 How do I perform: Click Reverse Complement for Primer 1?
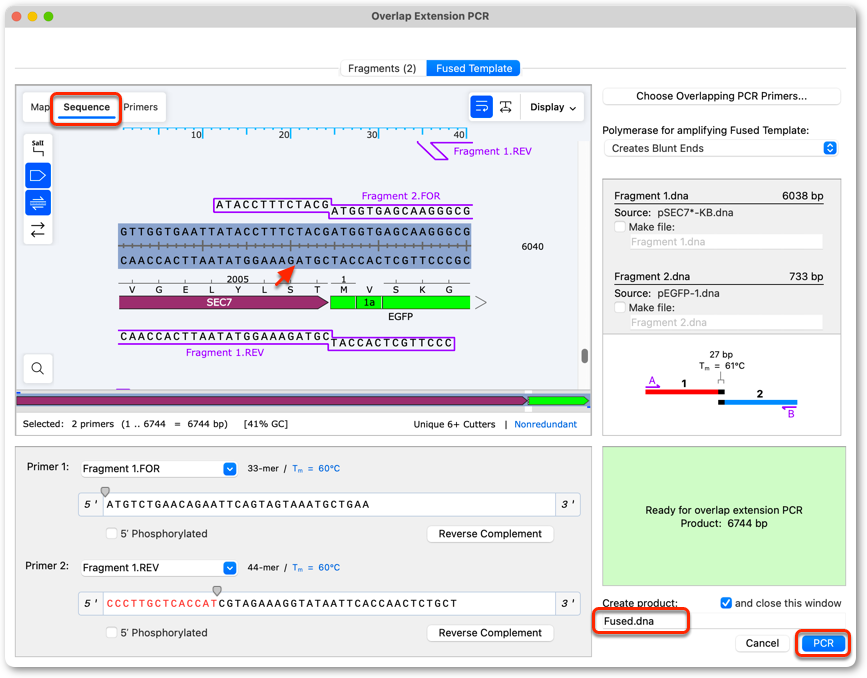490,534
